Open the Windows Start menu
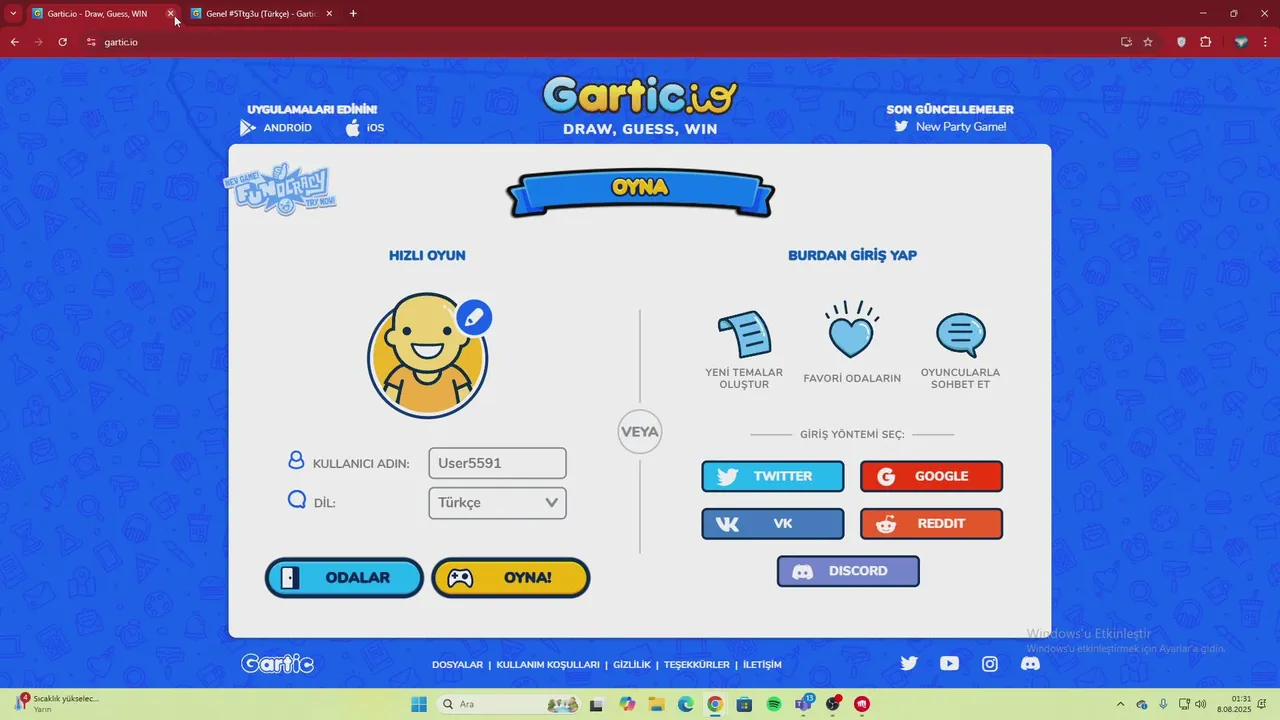Screen dimensions: 1280x720 pos(418,704)
